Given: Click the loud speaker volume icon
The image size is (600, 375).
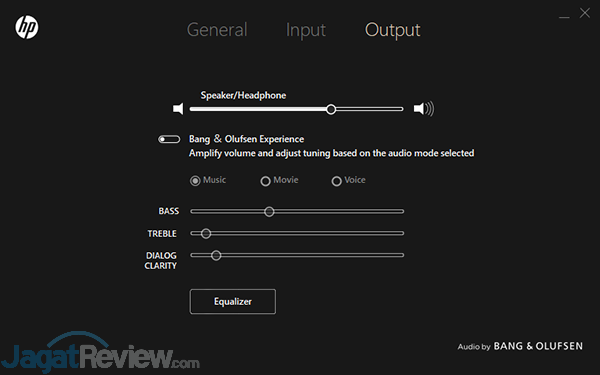Looking at the screenshot, I should (x=424, y=109).
